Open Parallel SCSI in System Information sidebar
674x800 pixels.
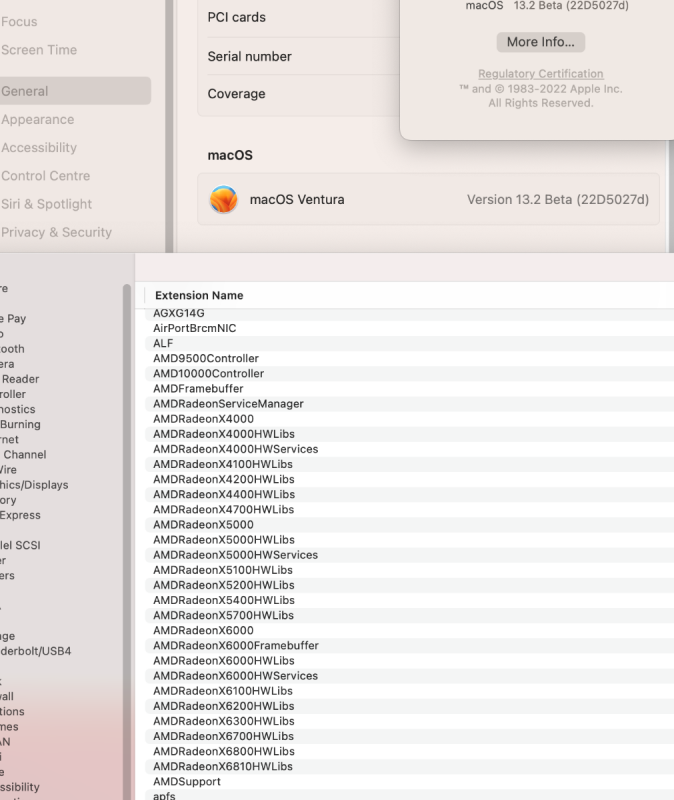point(20,545)
